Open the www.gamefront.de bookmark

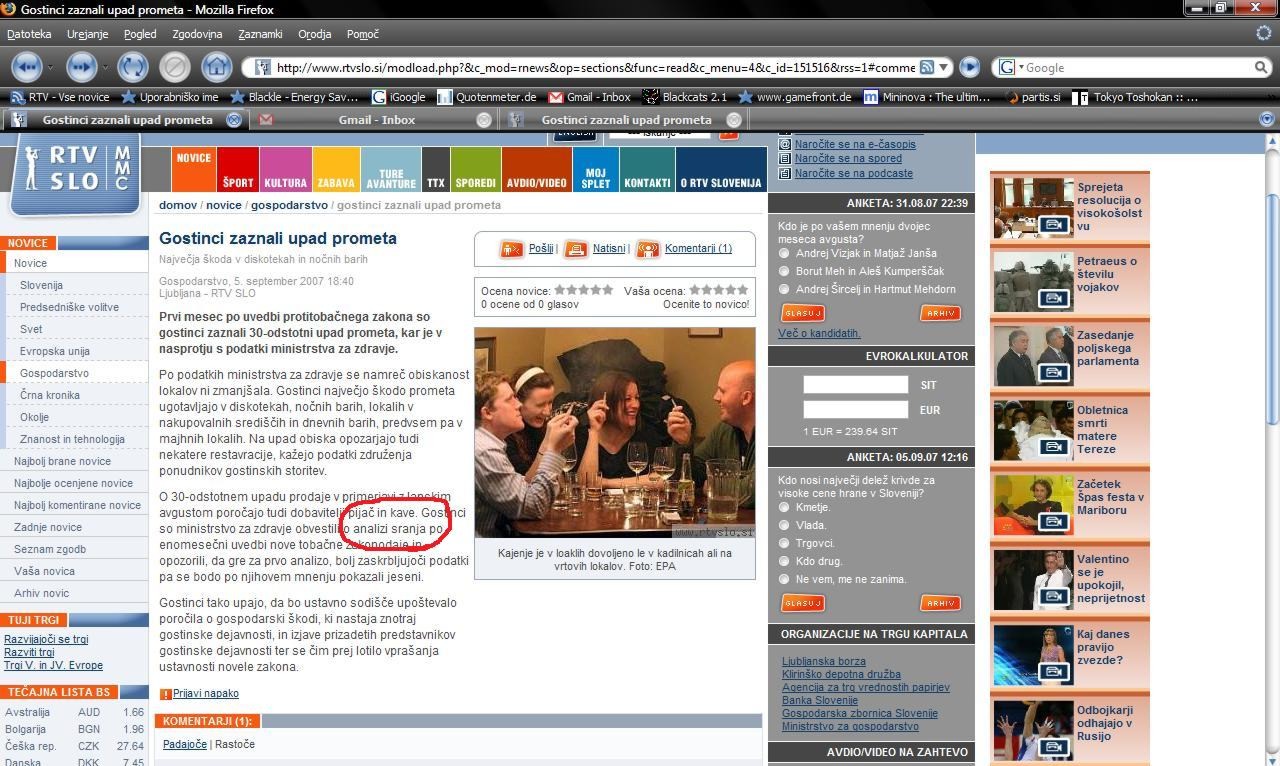click(x=794, y=97)
